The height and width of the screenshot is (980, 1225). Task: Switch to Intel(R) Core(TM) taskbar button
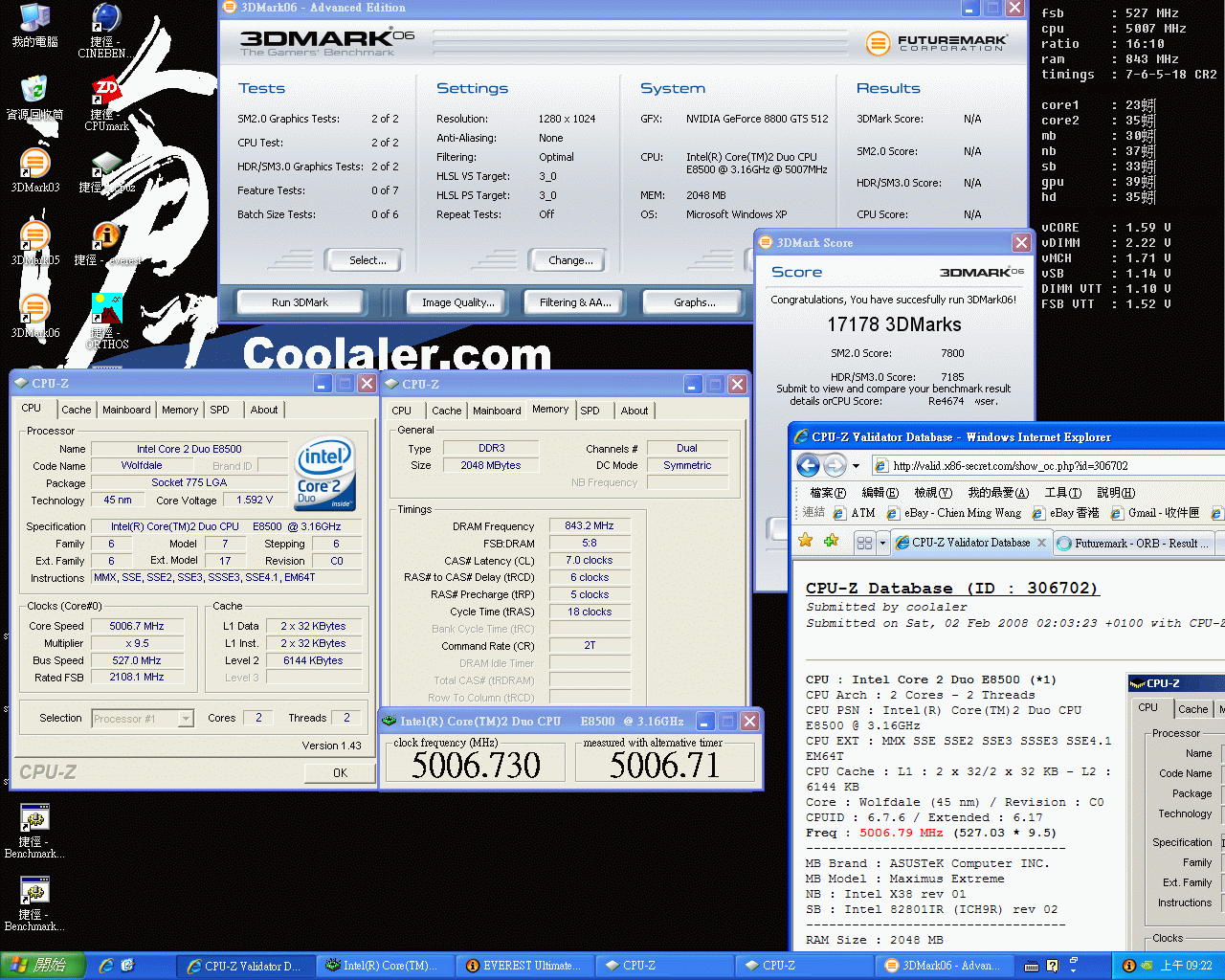pyautogui.click(x=384, y=966)
